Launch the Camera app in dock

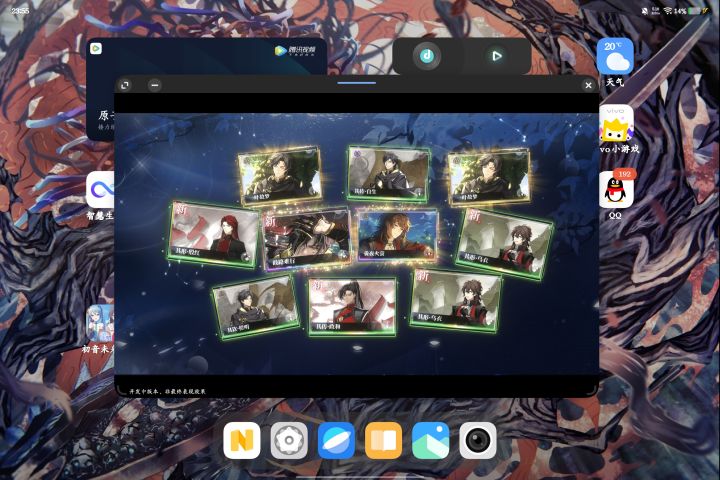coord(478,440)
